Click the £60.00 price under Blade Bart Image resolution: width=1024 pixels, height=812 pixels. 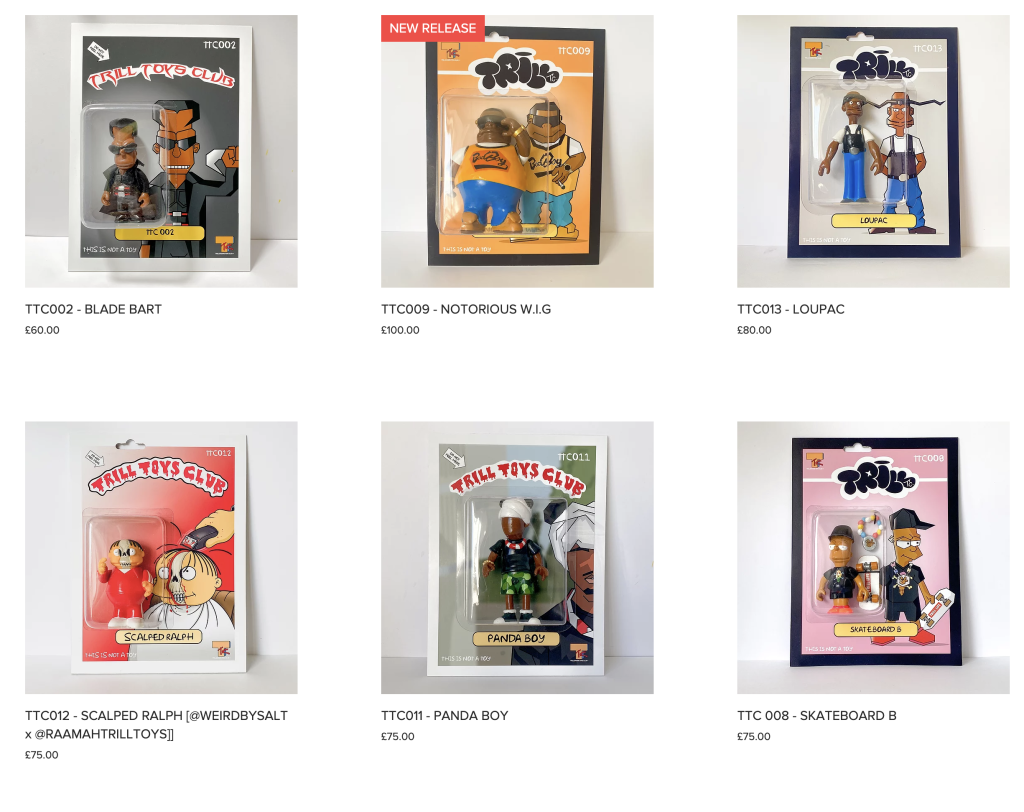(x=42, y=330)
